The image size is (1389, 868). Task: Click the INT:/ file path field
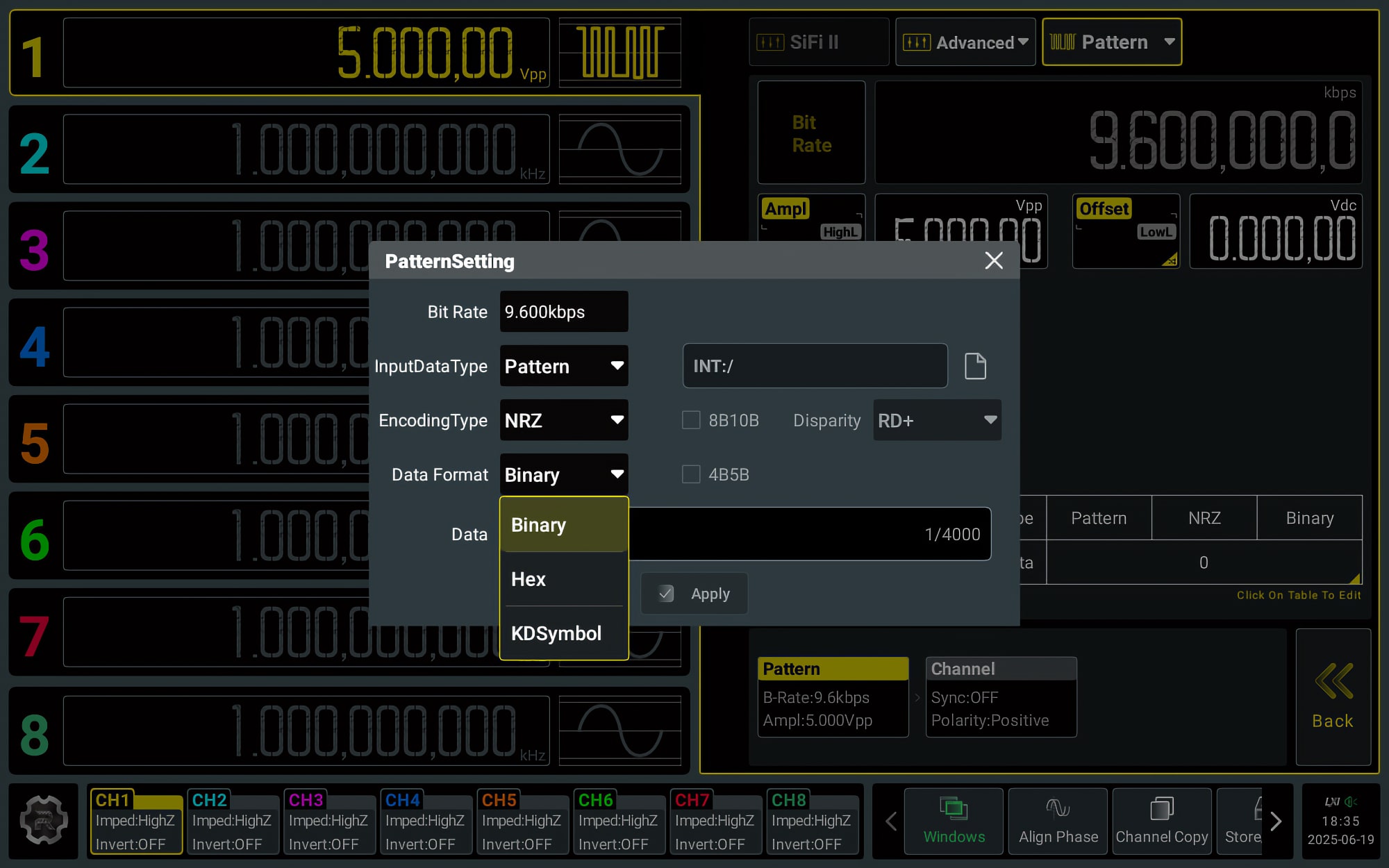[x=815, y=366]
